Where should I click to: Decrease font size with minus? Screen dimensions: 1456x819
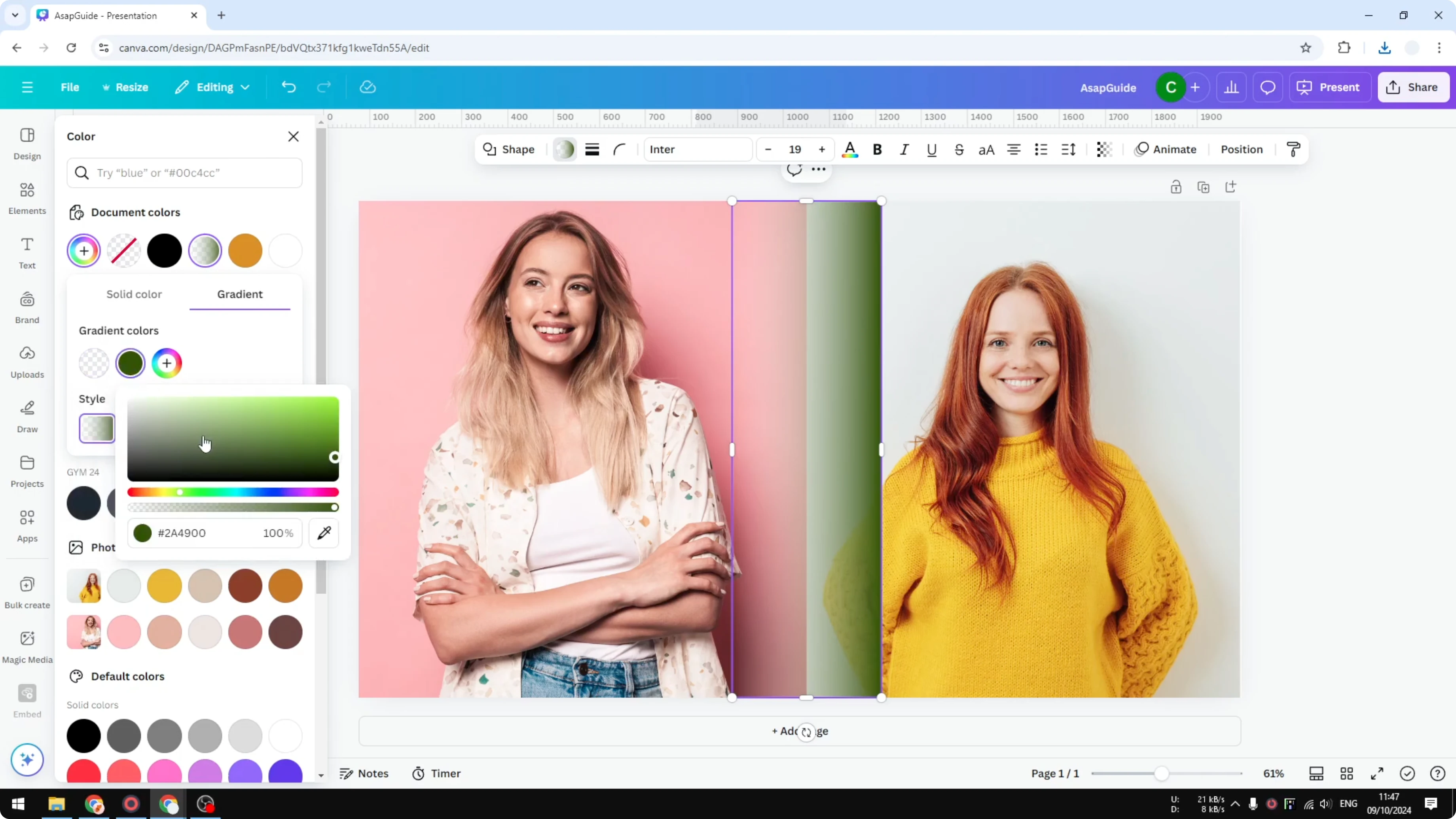click(x=768, y=149)
